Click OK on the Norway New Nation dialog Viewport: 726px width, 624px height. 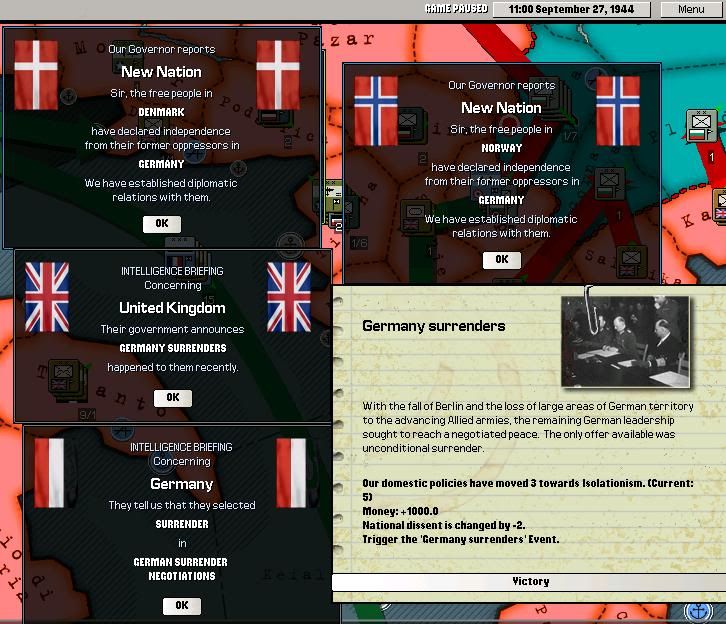click(502, 260)
